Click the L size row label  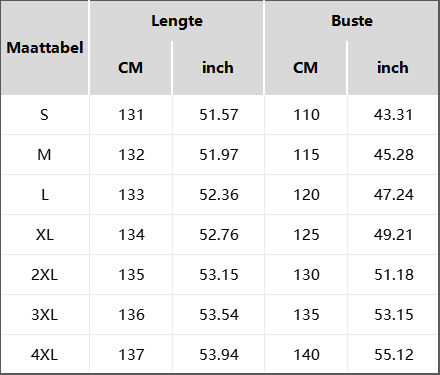coord(44,195)
